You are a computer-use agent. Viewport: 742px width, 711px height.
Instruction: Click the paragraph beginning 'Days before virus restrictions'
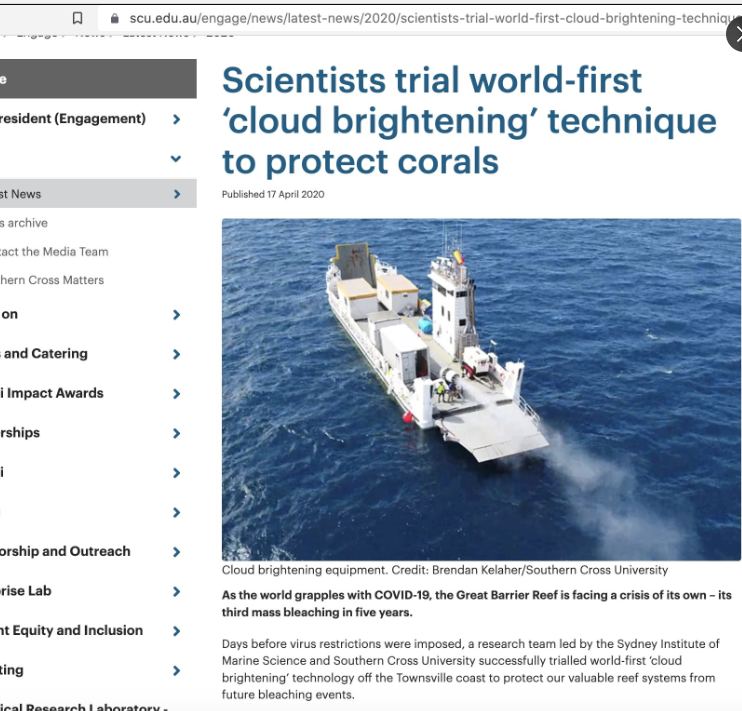tap(471, 669)
